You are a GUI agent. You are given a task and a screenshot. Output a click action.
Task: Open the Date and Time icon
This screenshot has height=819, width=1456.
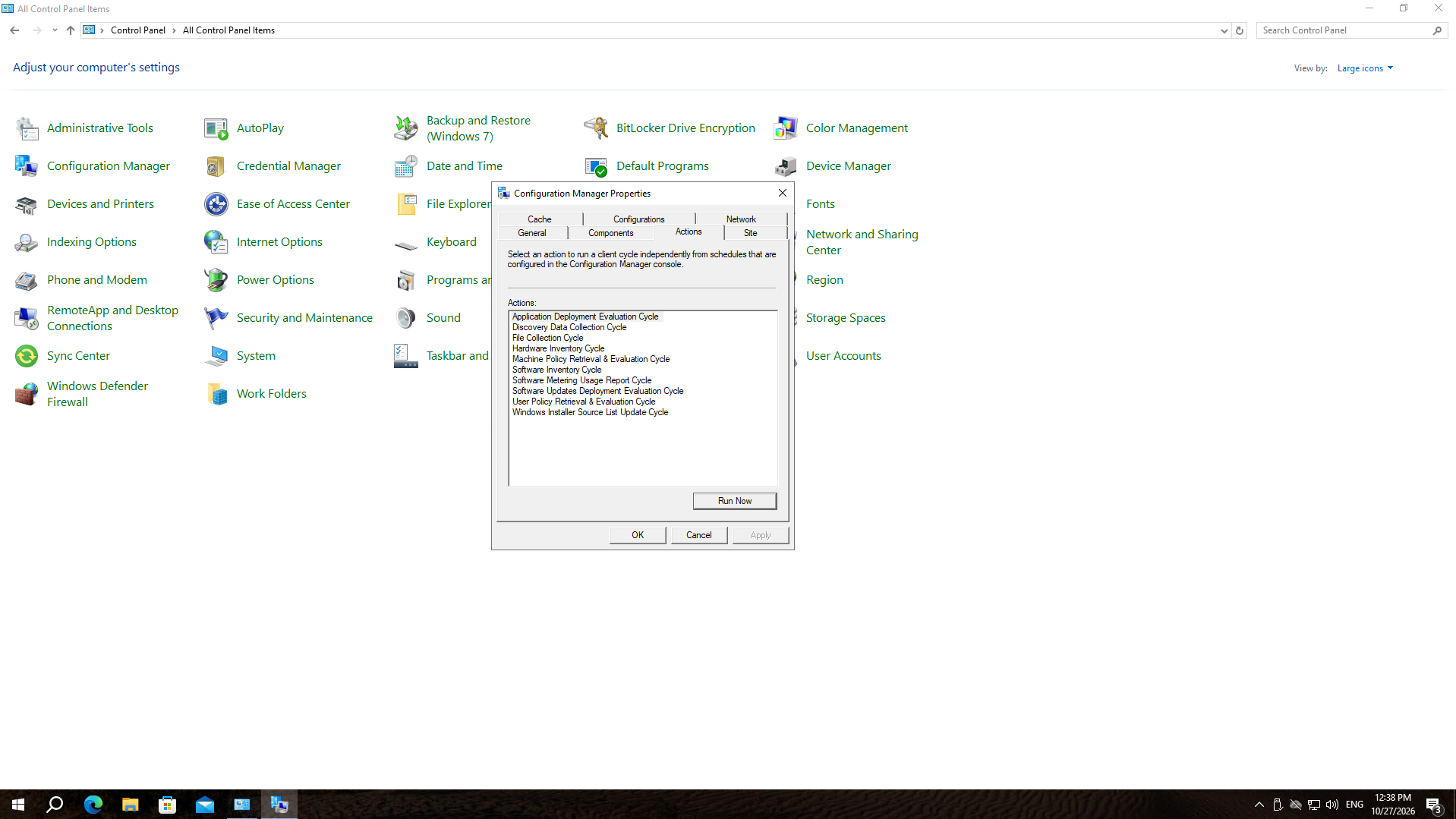coord(406,166)
